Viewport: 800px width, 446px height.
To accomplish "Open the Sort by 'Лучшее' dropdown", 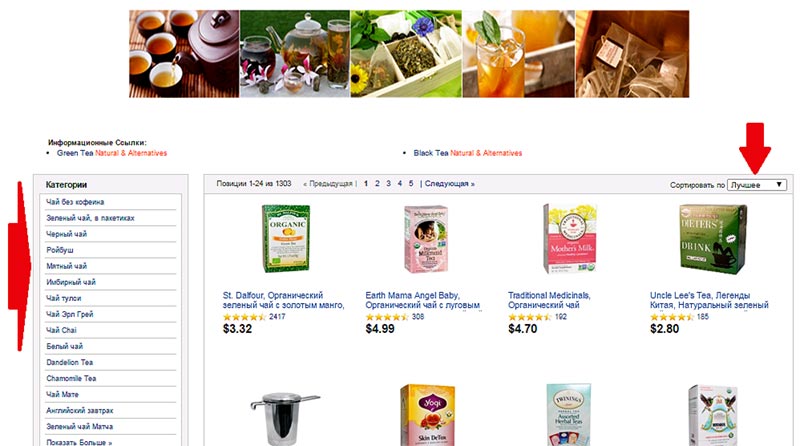I will 757,185.
